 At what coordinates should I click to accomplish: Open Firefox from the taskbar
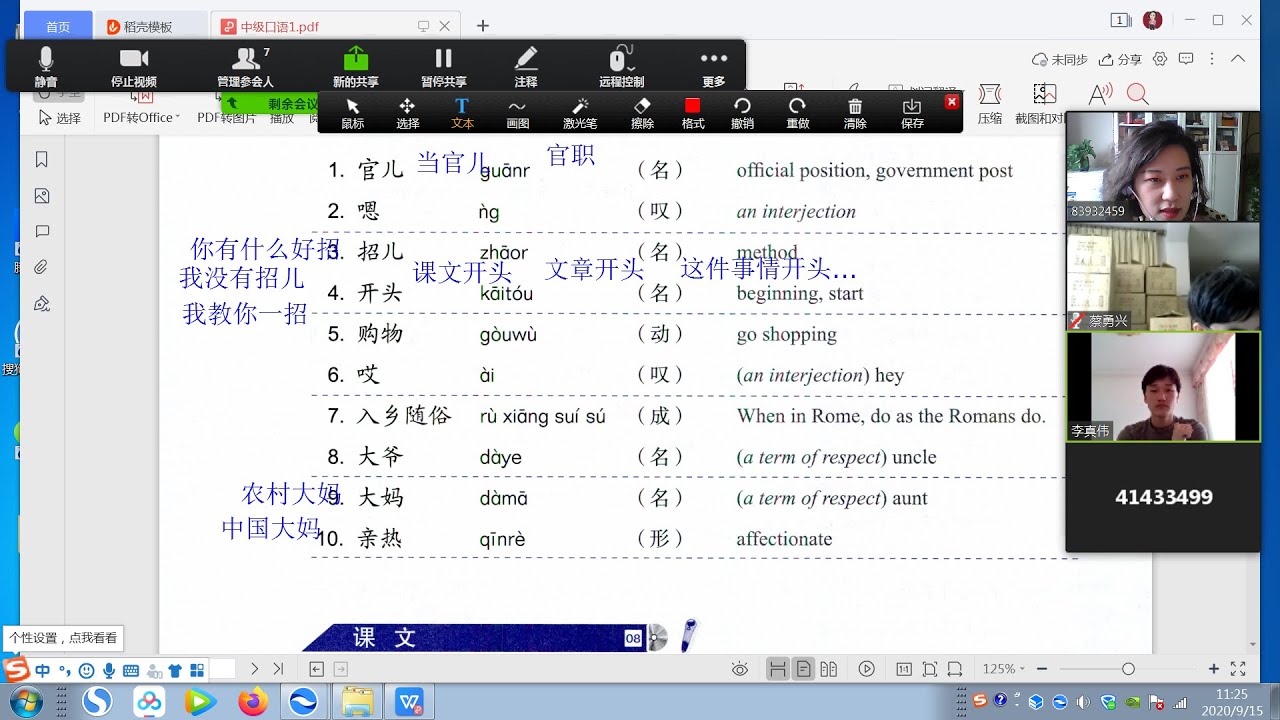[253, 702]
